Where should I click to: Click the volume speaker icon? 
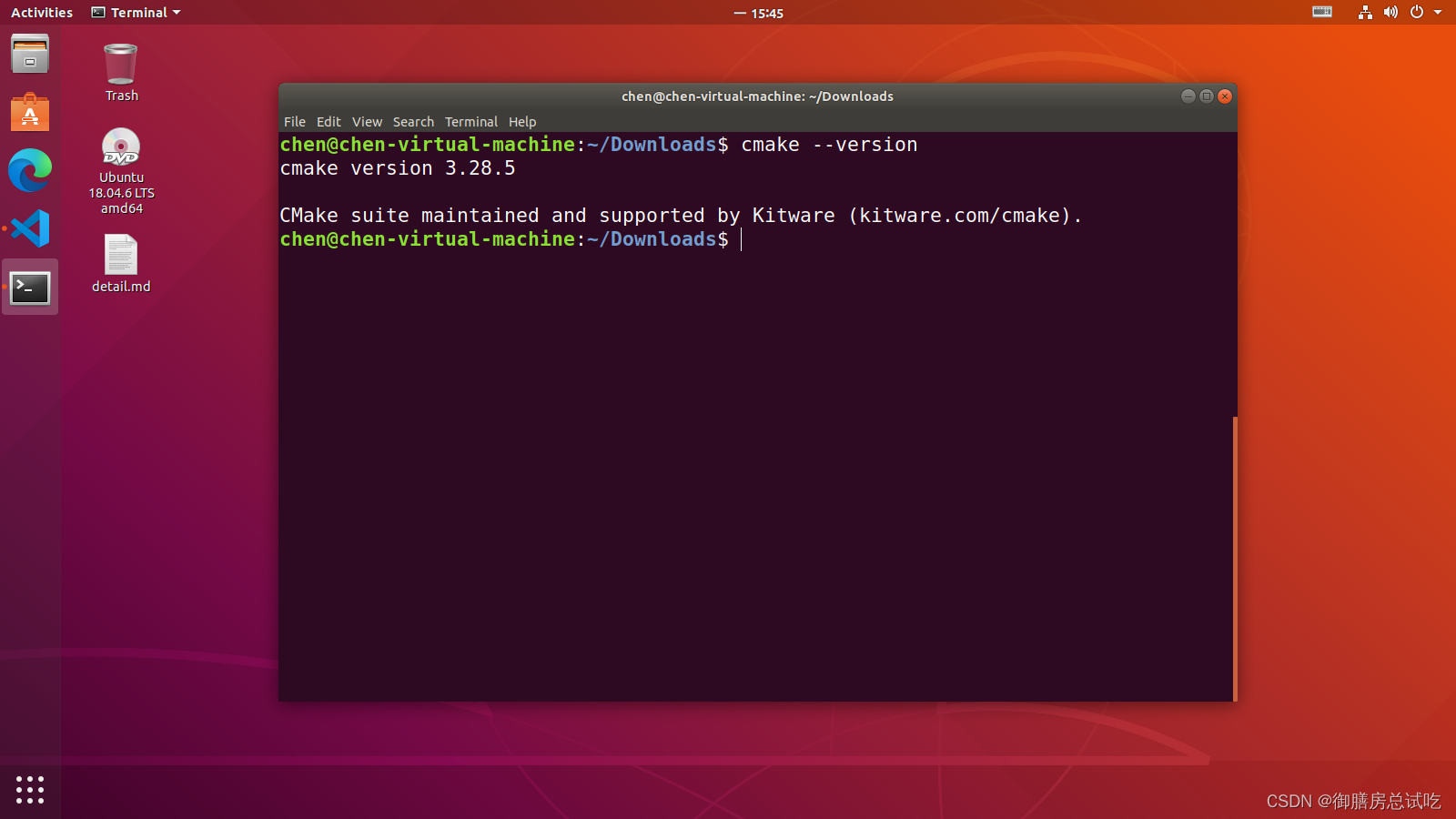tap(1390, 12)
